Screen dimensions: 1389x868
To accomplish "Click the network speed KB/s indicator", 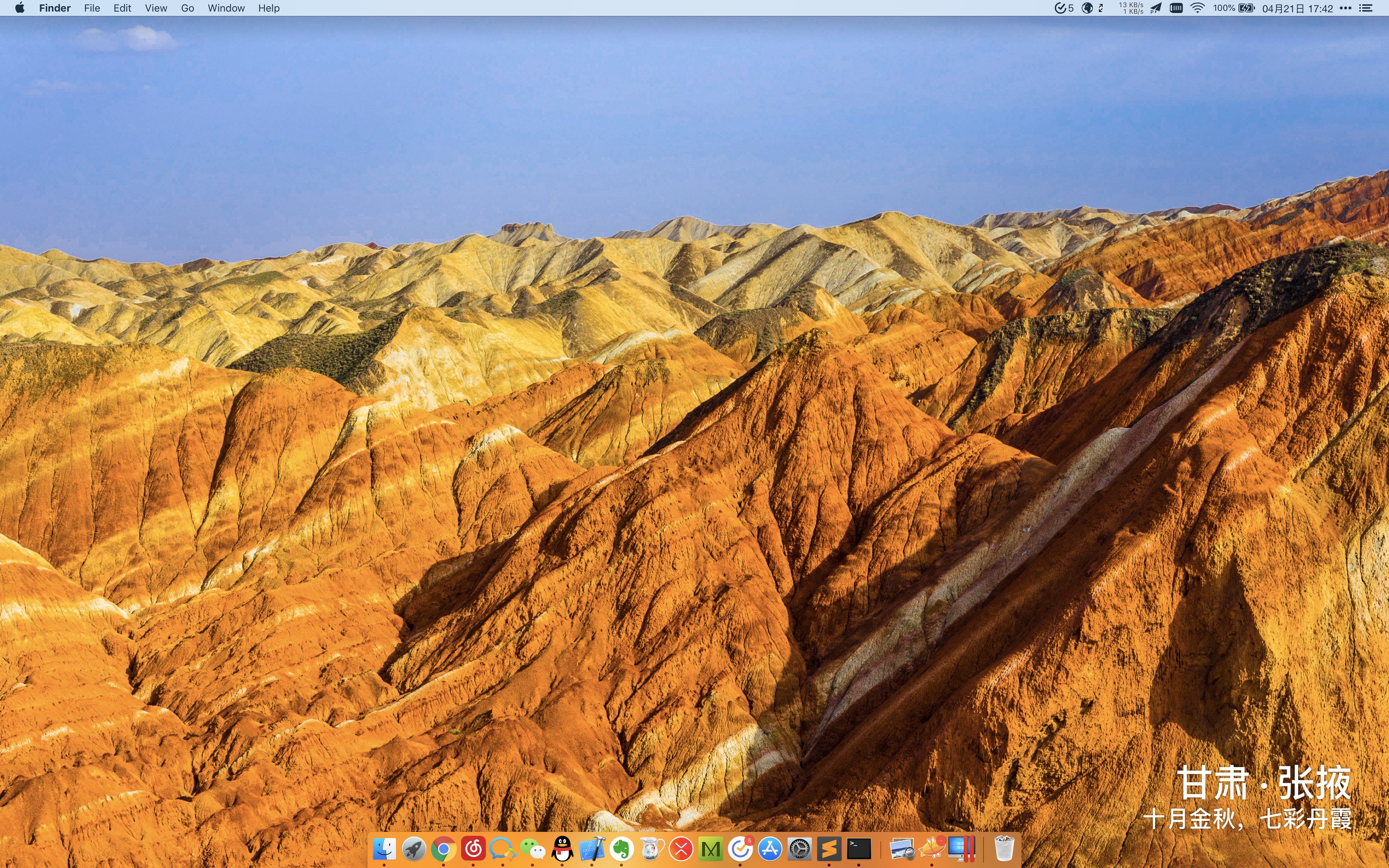I will pos(1131,8).
